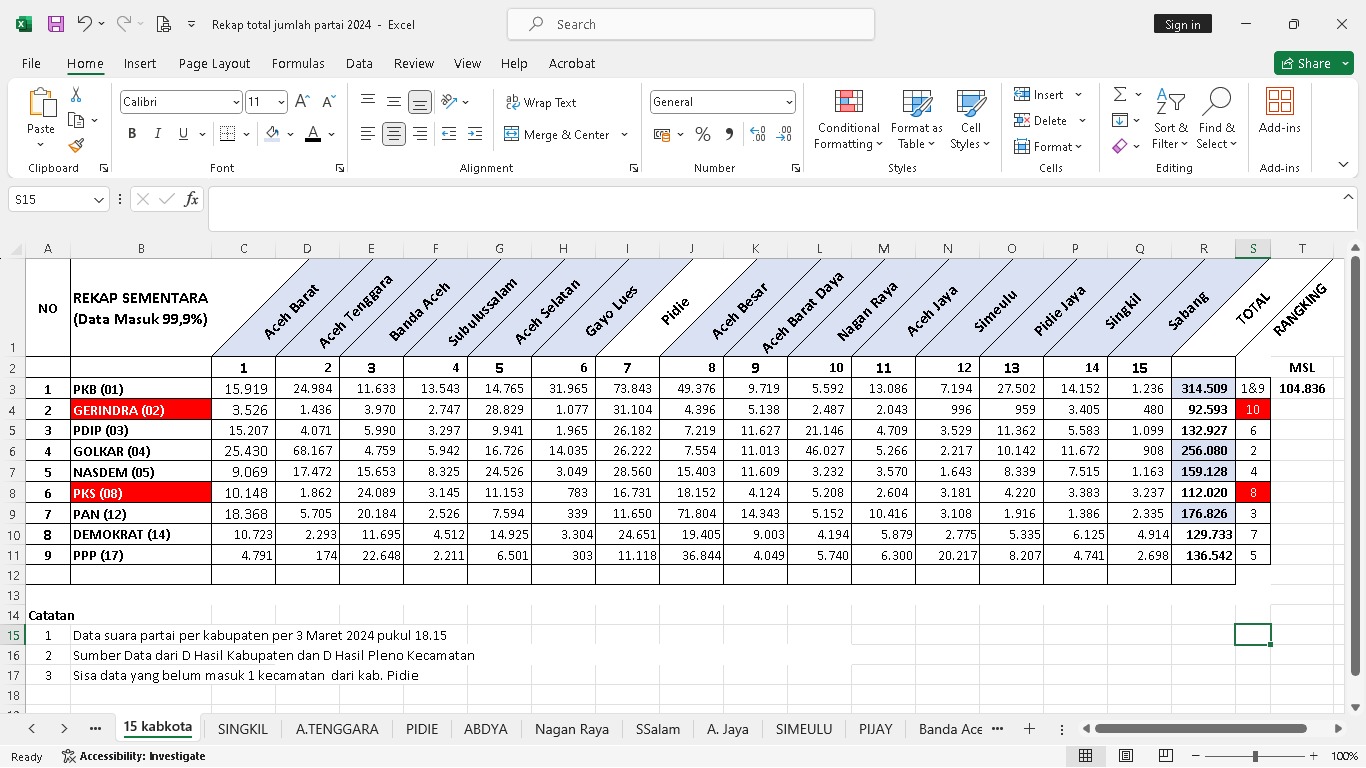Open the Page Layout ribbon tab
Viewport: 1366px width, 768px height.
(x=214, y=63)
